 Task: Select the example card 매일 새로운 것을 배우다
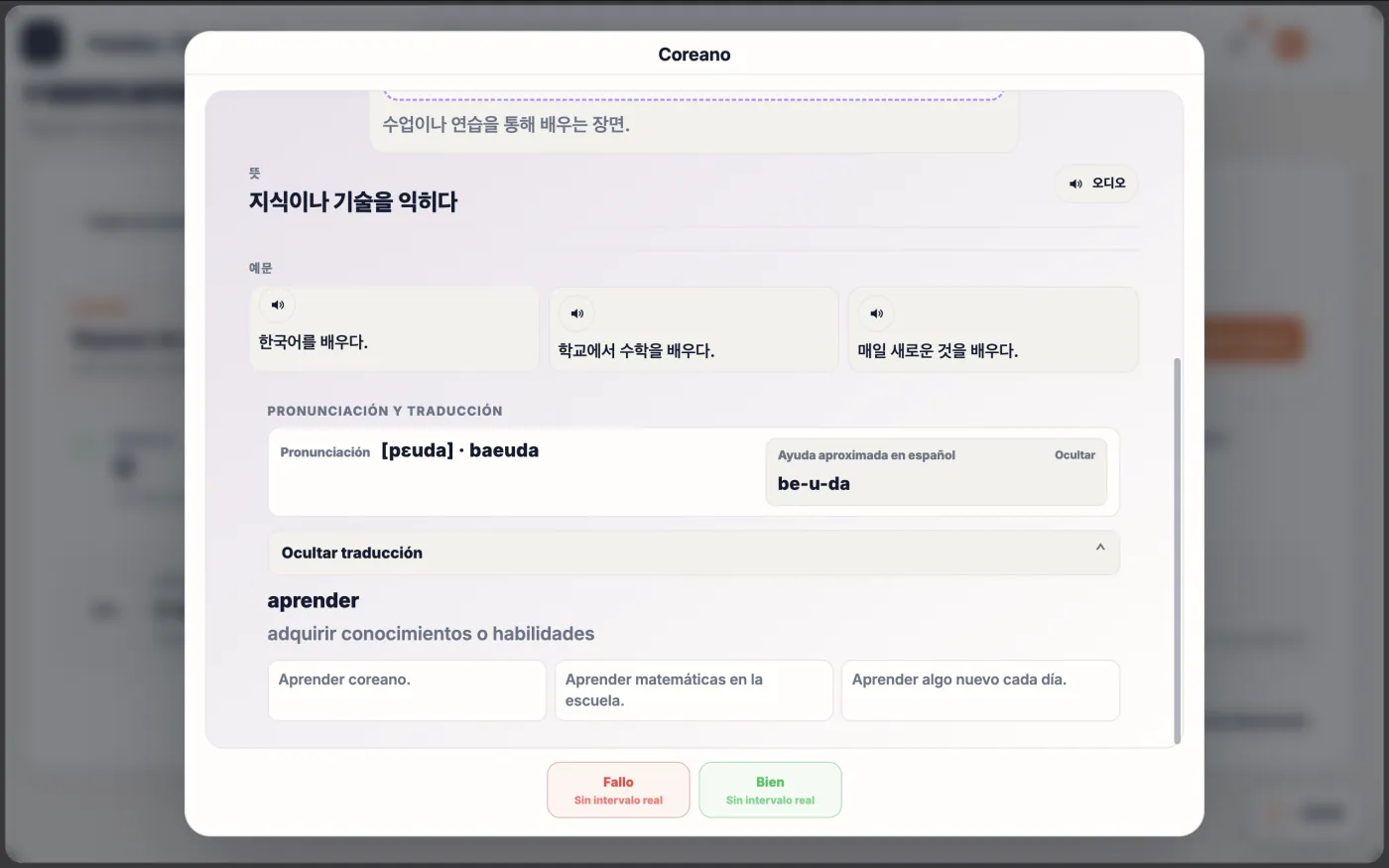pyautogui.click(x=993, y=329)
